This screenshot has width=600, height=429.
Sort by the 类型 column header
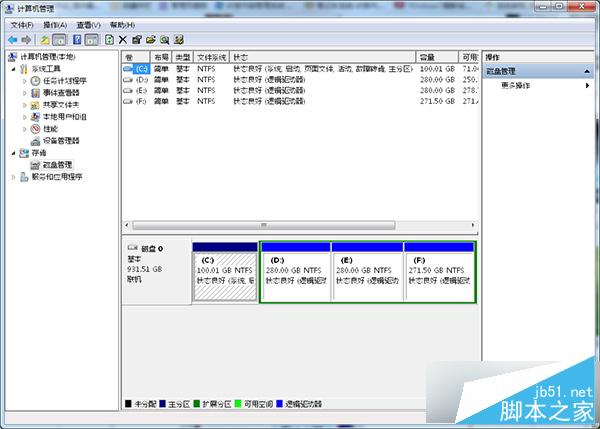(183, 57)
